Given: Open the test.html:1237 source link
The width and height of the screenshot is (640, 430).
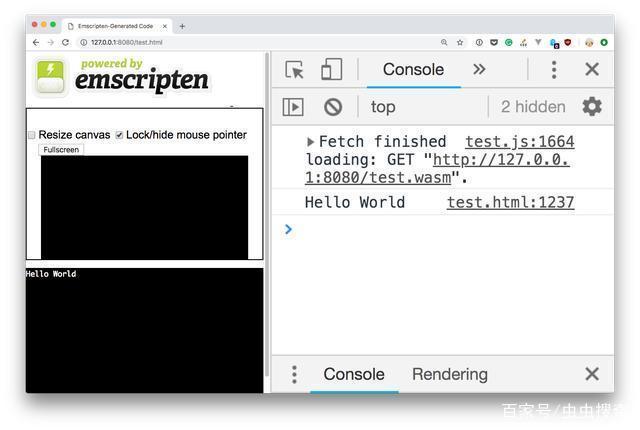Looking at the screenshot, I should coord(510,202).
